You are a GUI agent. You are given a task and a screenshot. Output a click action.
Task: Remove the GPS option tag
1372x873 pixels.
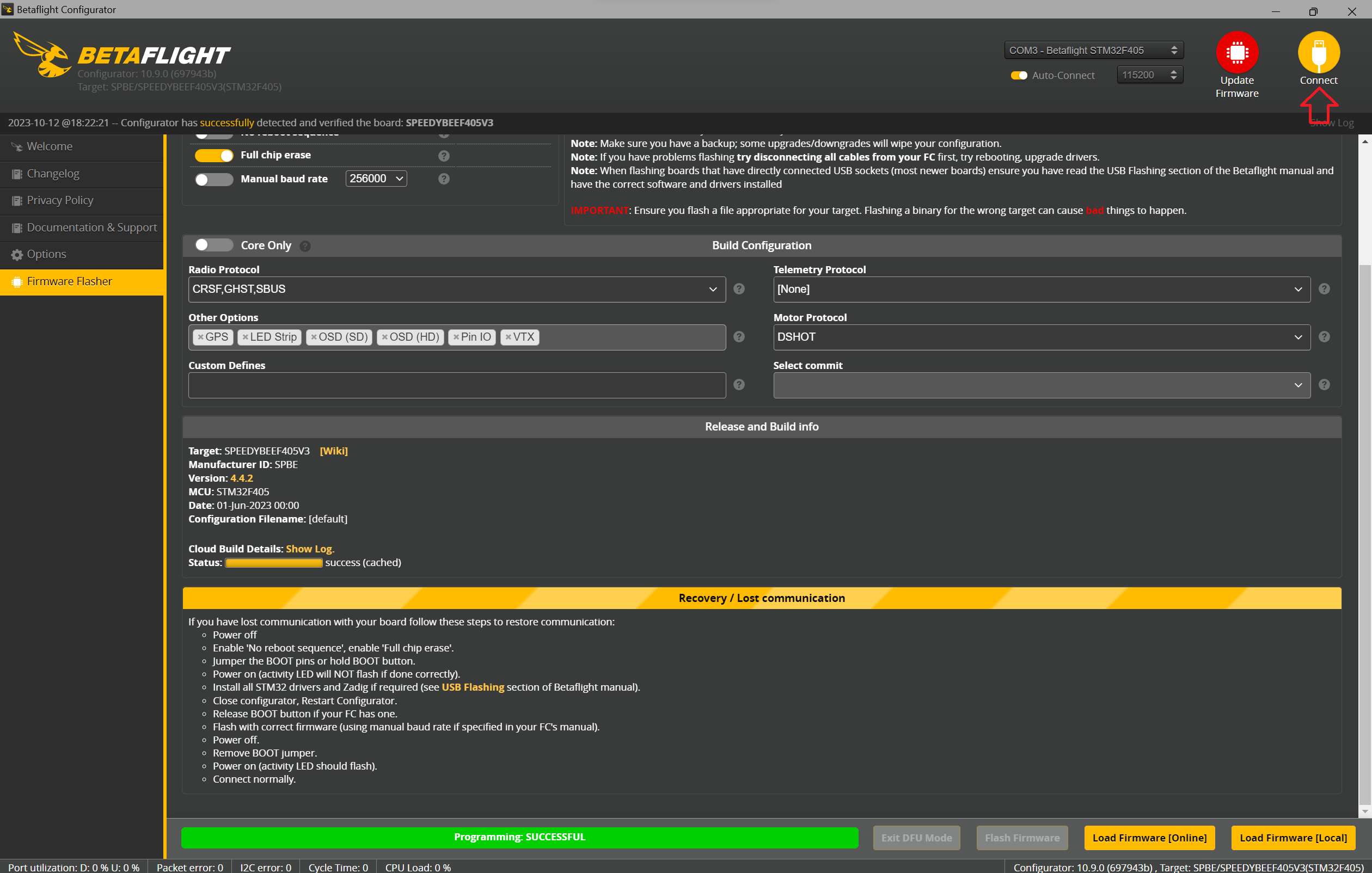tap(200, 337)
